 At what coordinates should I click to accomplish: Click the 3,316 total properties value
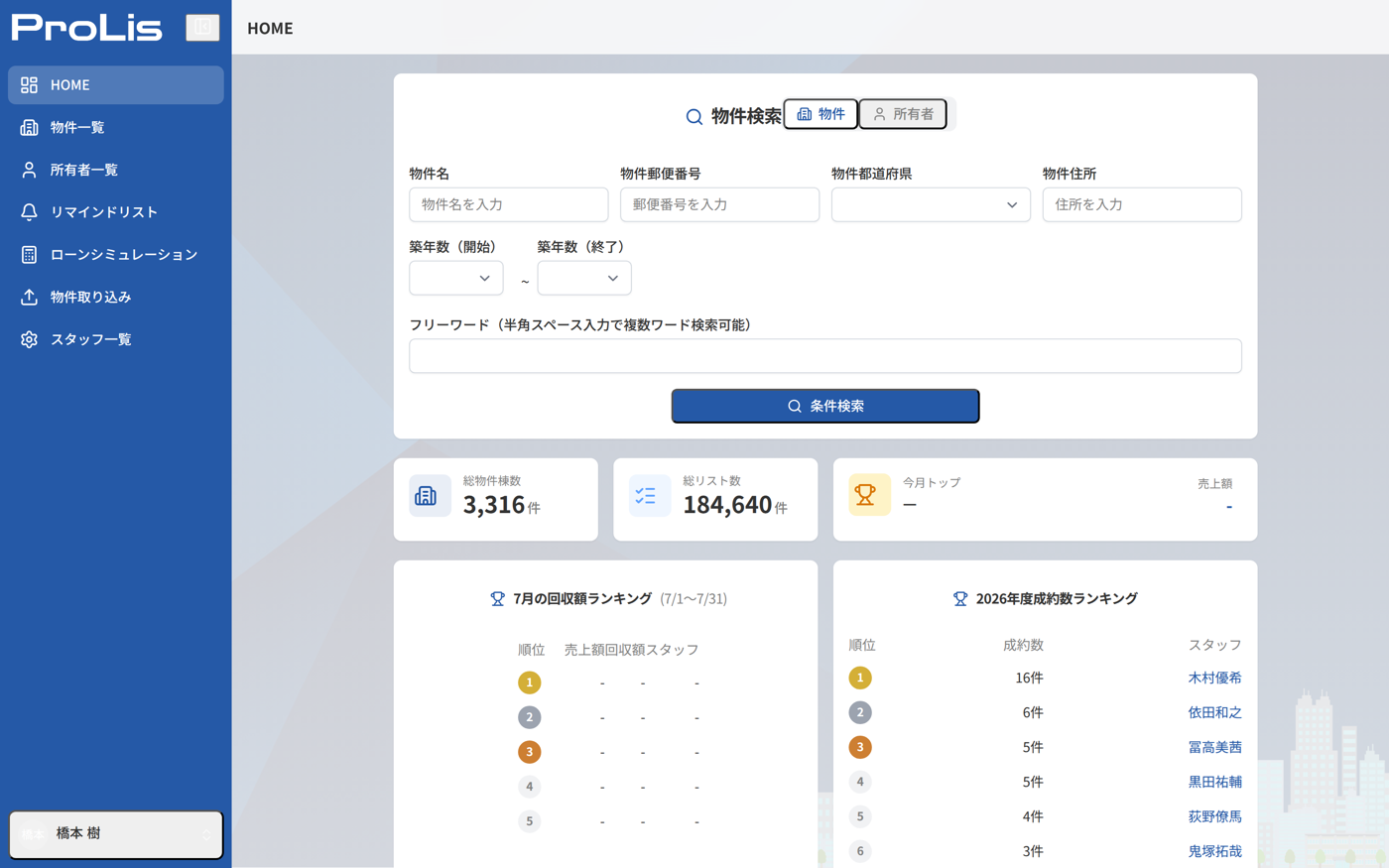tap(494, 505)
